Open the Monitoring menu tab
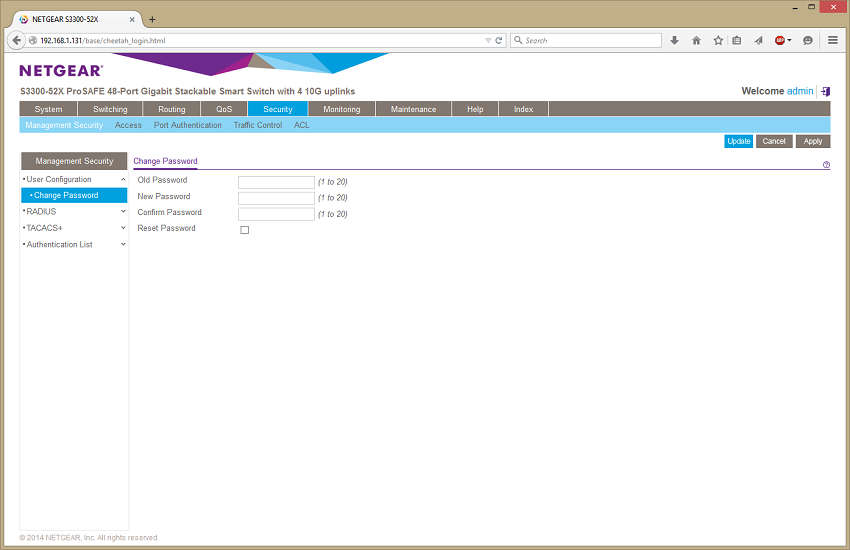 342,109
